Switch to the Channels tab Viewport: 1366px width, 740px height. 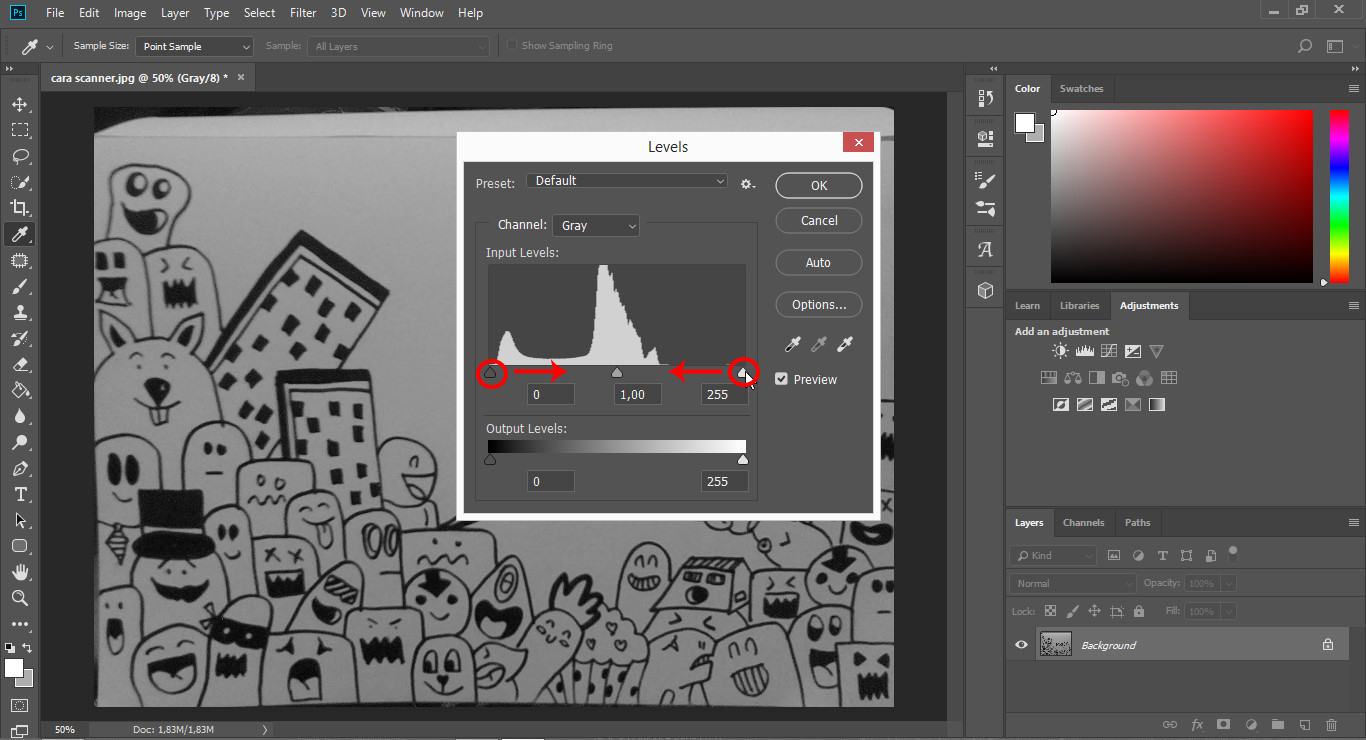(x=1083, y=522)
